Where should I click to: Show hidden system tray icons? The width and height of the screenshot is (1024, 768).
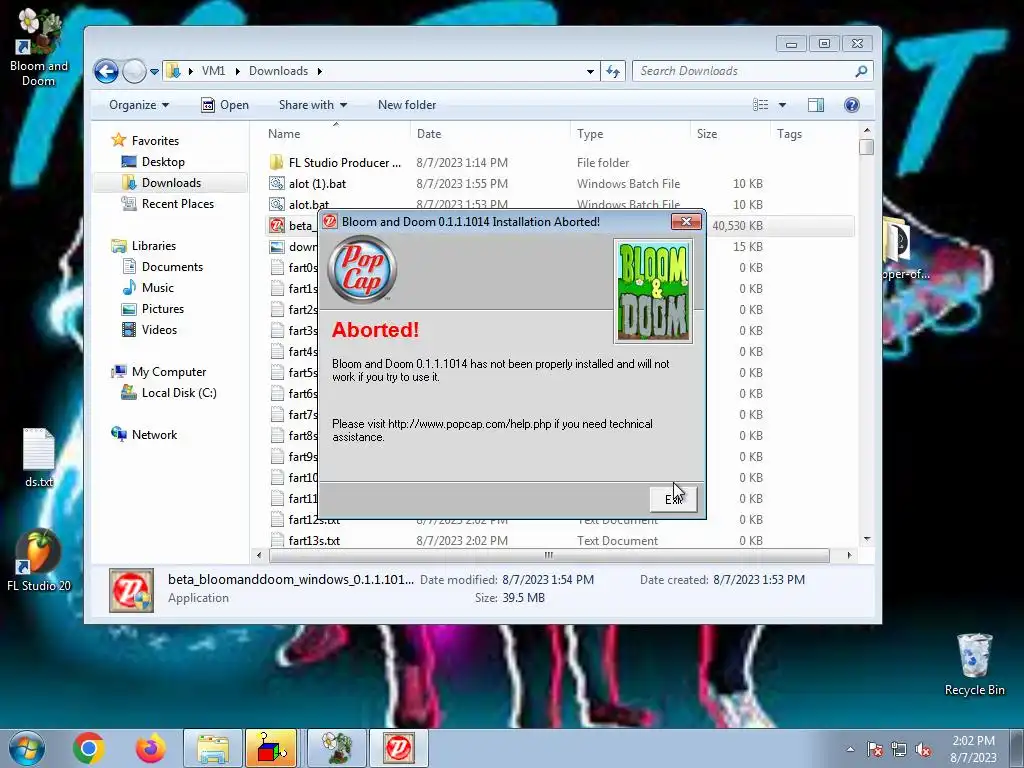click(850, 749)
